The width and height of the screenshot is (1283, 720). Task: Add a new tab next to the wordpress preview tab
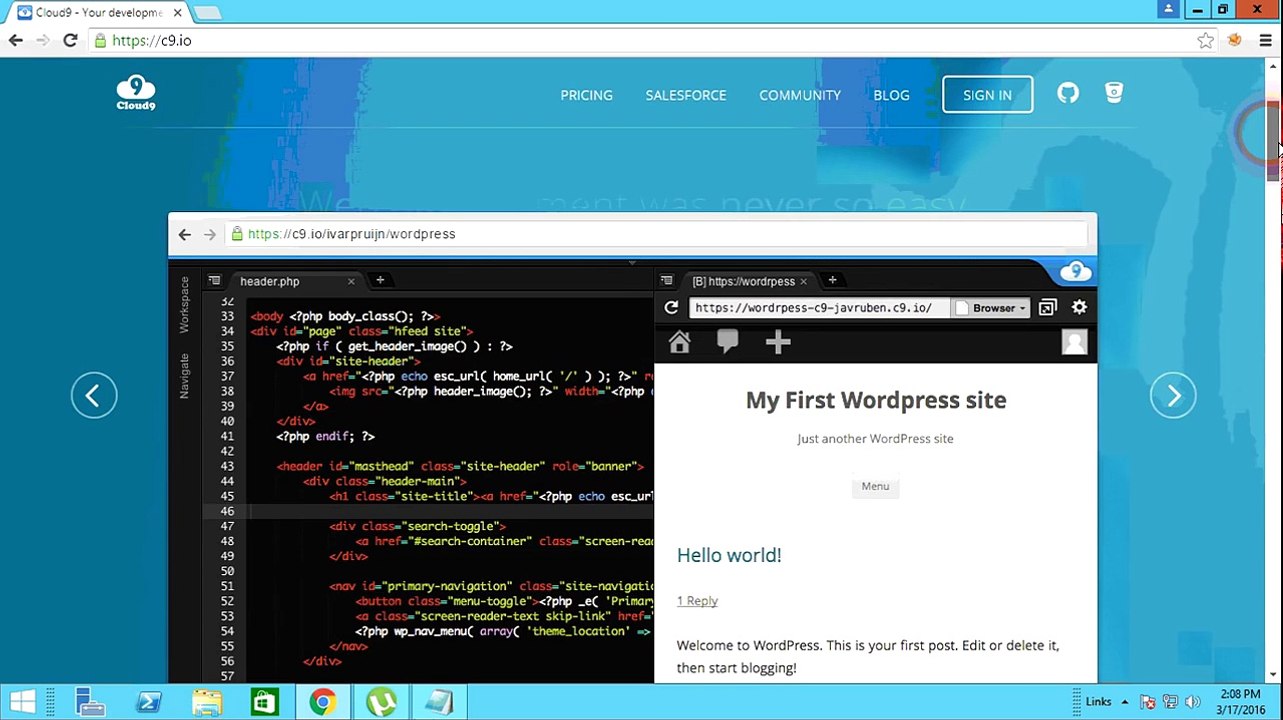click(832, 281)
